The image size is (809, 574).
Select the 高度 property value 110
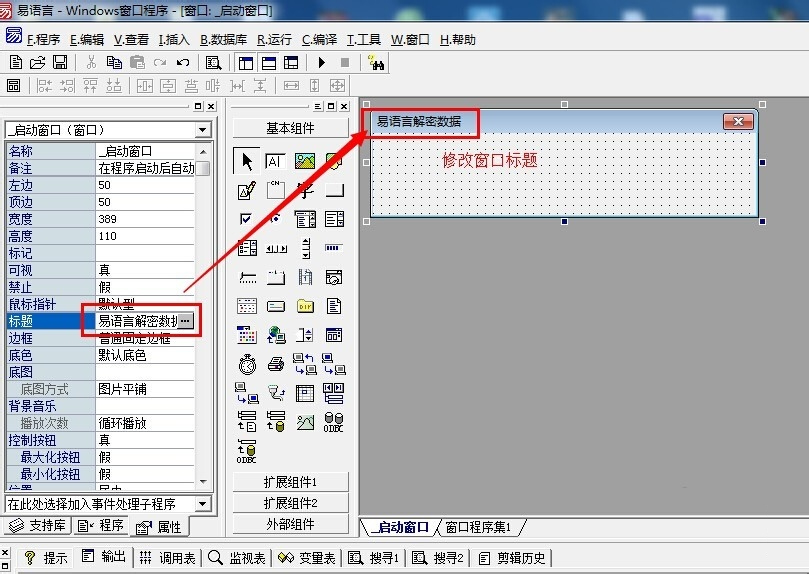pos(145,236)
